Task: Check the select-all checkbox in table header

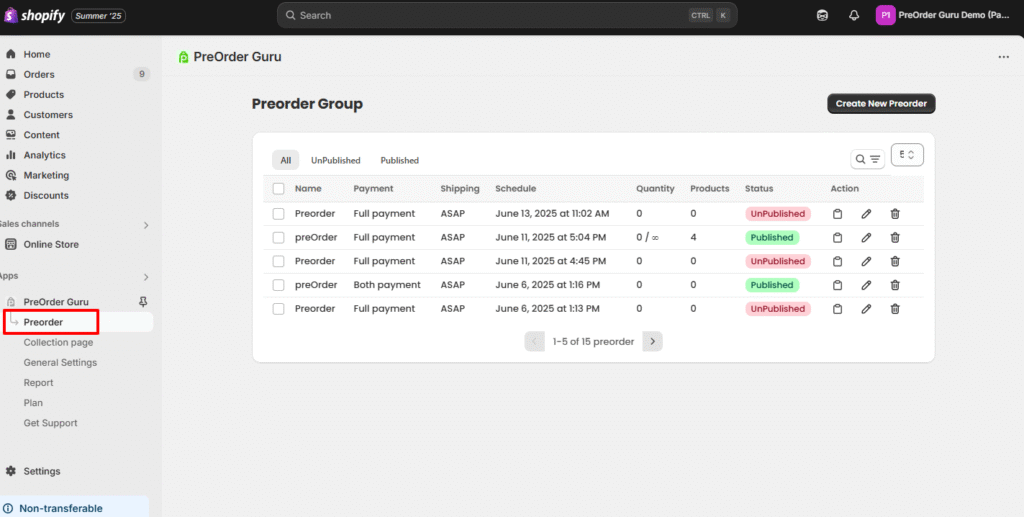Action: click(x=278, y=189)
